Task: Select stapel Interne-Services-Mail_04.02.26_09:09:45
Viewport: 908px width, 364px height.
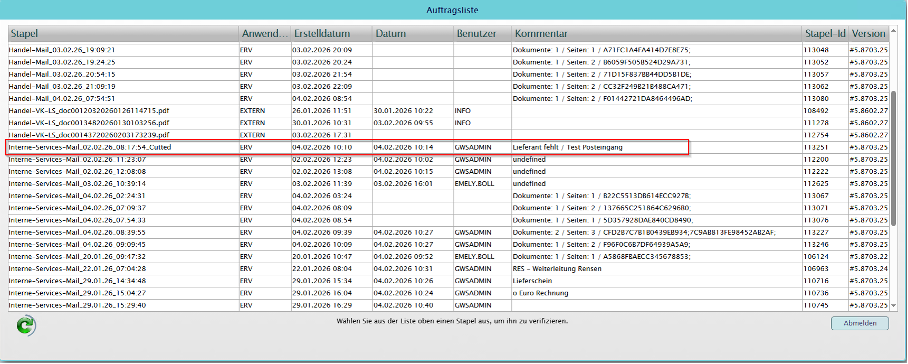Action: (x=77, y=244)
